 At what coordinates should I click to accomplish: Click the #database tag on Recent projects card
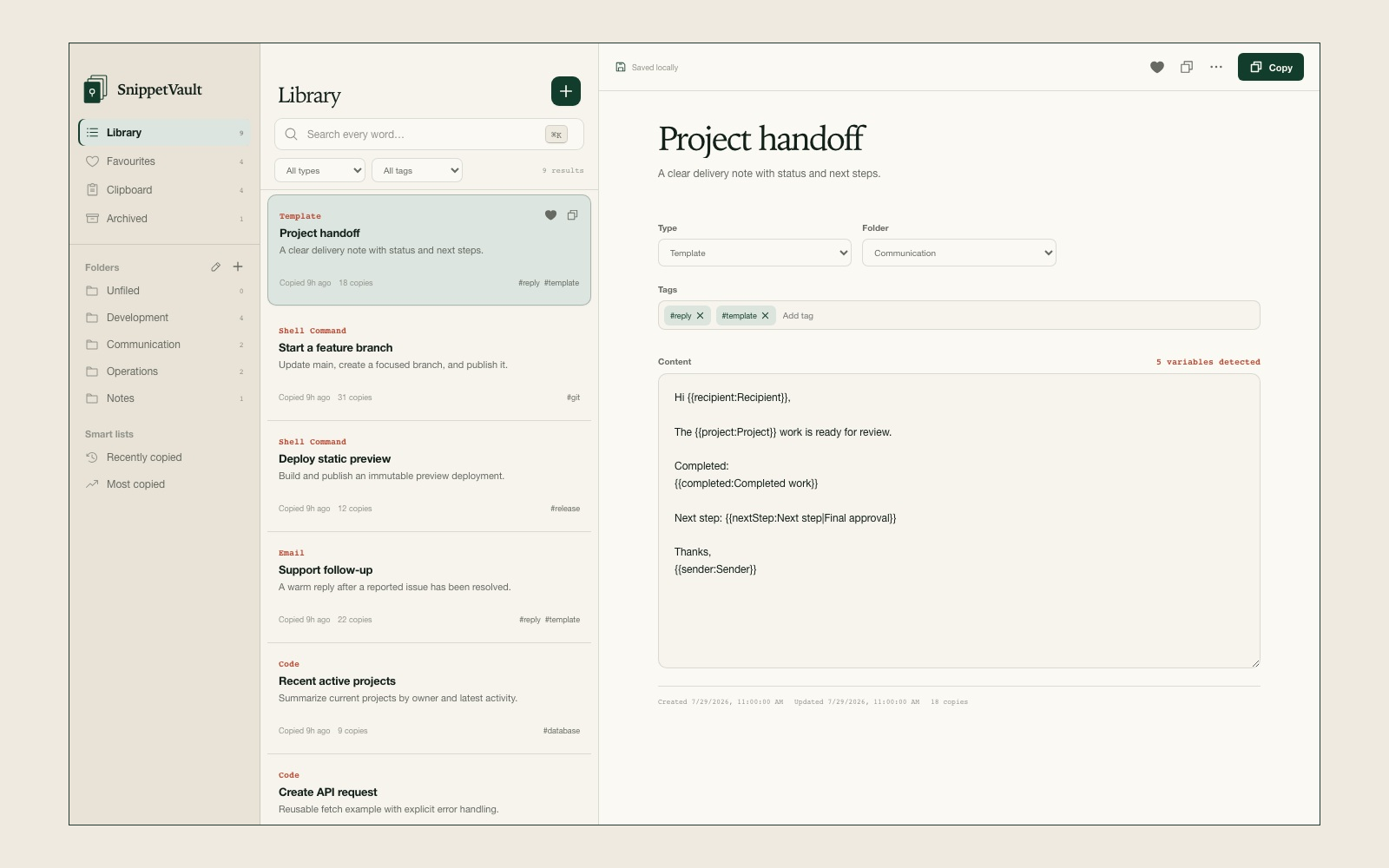coord(562,731)
